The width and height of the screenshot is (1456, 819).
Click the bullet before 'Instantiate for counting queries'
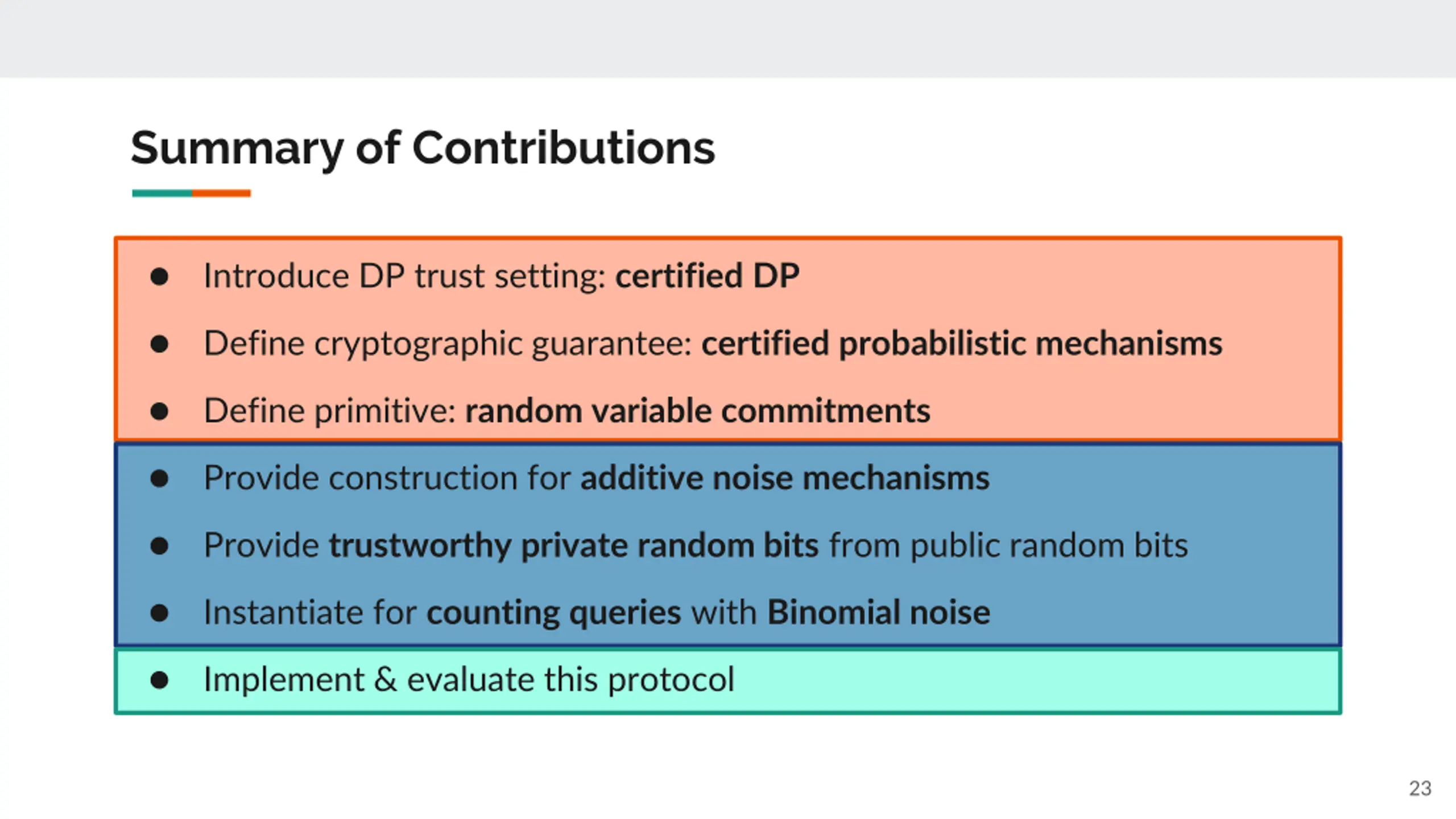(x=159, y=613)
